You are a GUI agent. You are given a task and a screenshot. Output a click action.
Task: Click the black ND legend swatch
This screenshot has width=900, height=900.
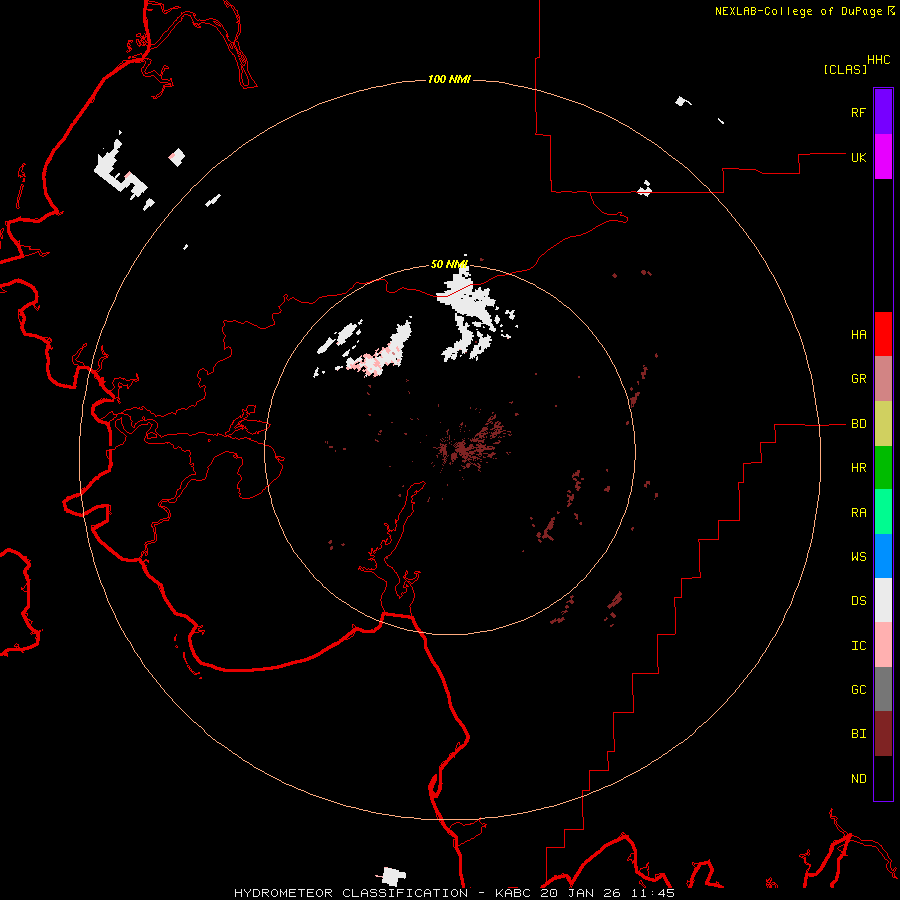click(x=883, y=778)
